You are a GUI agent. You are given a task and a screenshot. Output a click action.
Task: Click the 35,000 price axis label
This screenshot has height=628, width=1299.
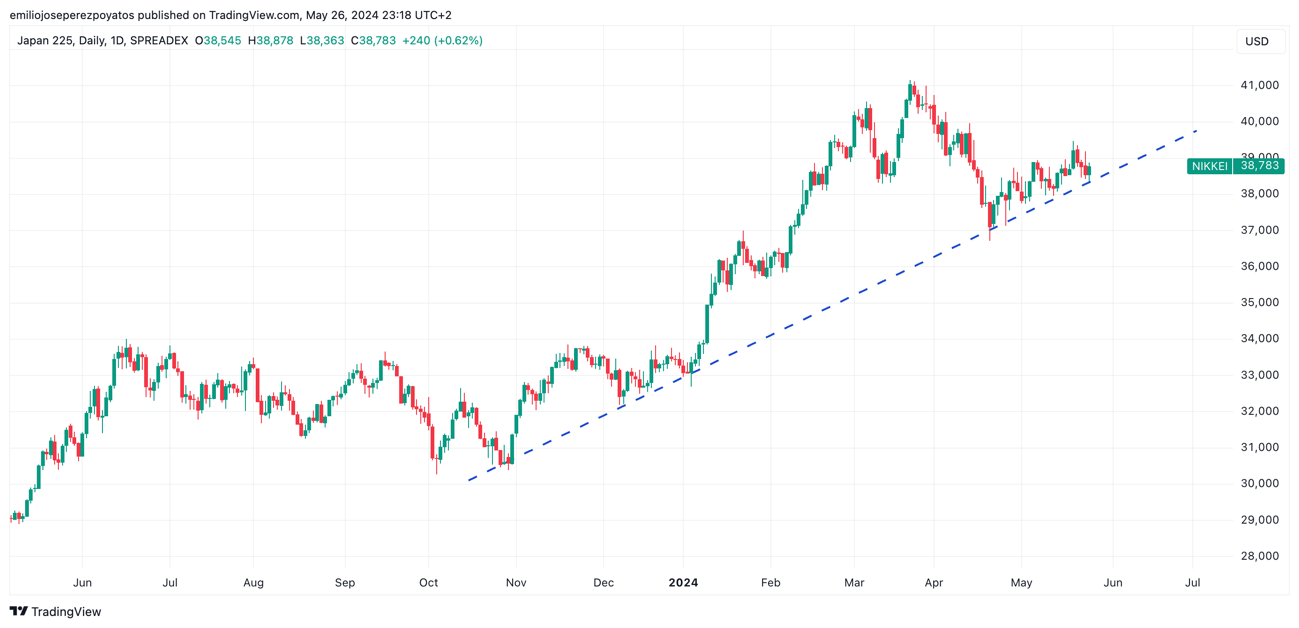(x=1258, y=302)
